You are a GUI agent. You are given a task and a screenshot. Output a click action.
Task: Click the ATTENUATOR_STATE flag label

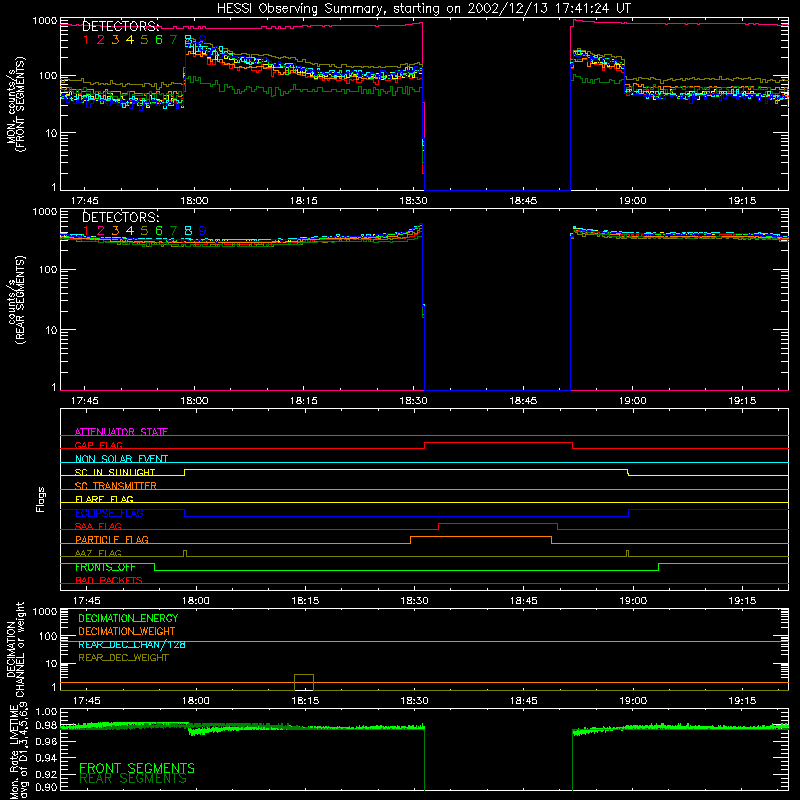click(x=121, y=432)
